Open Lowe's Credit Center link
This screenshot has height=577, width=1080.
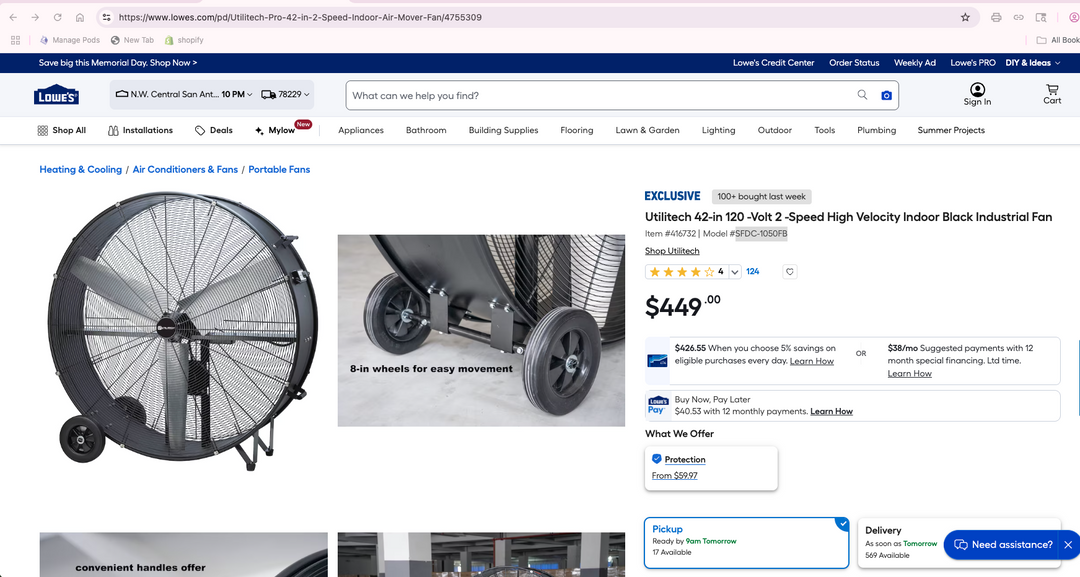[x=773, y=63]
